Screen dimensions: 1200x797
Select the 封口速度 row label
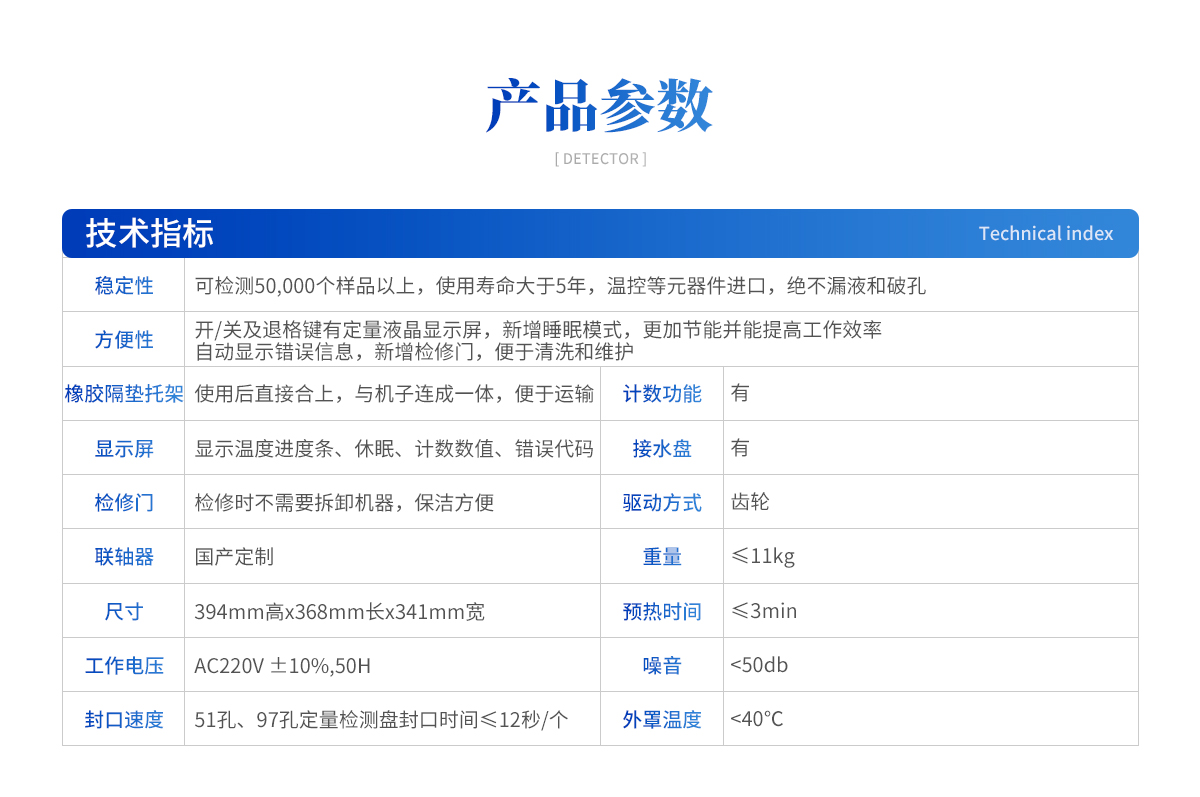124,720
